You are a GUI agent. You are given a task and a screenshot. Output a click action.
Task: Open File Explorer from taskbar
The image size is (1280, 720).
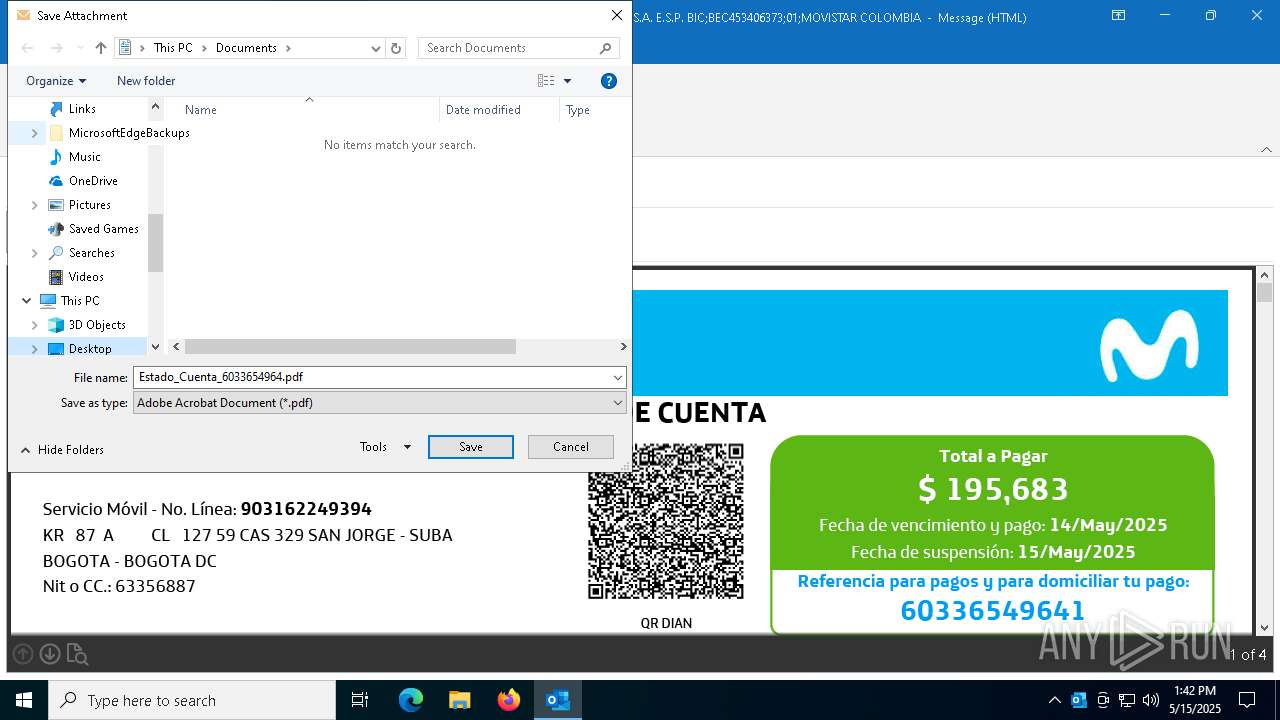point(460,700)
